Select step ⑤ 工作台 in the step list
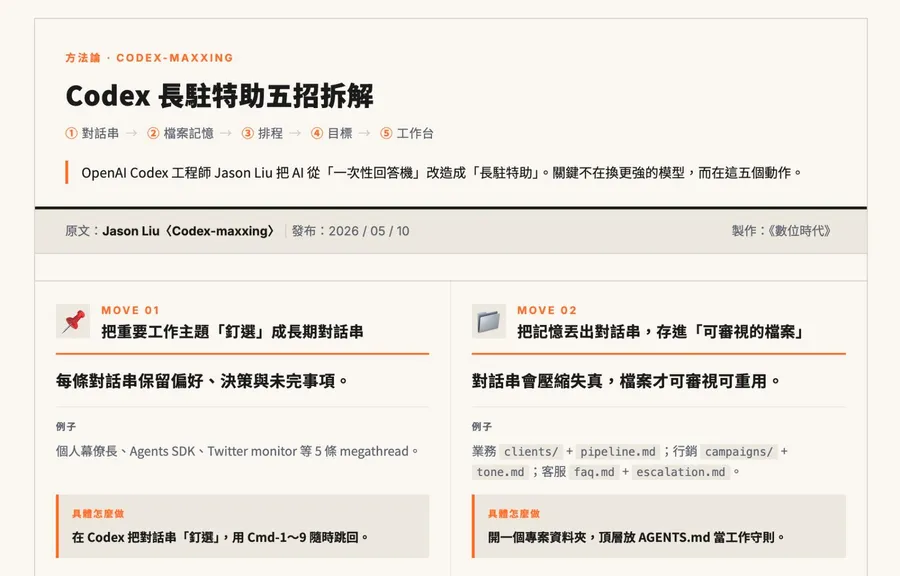Viewport: 900px width, 576px height. (x=407, y=133)
